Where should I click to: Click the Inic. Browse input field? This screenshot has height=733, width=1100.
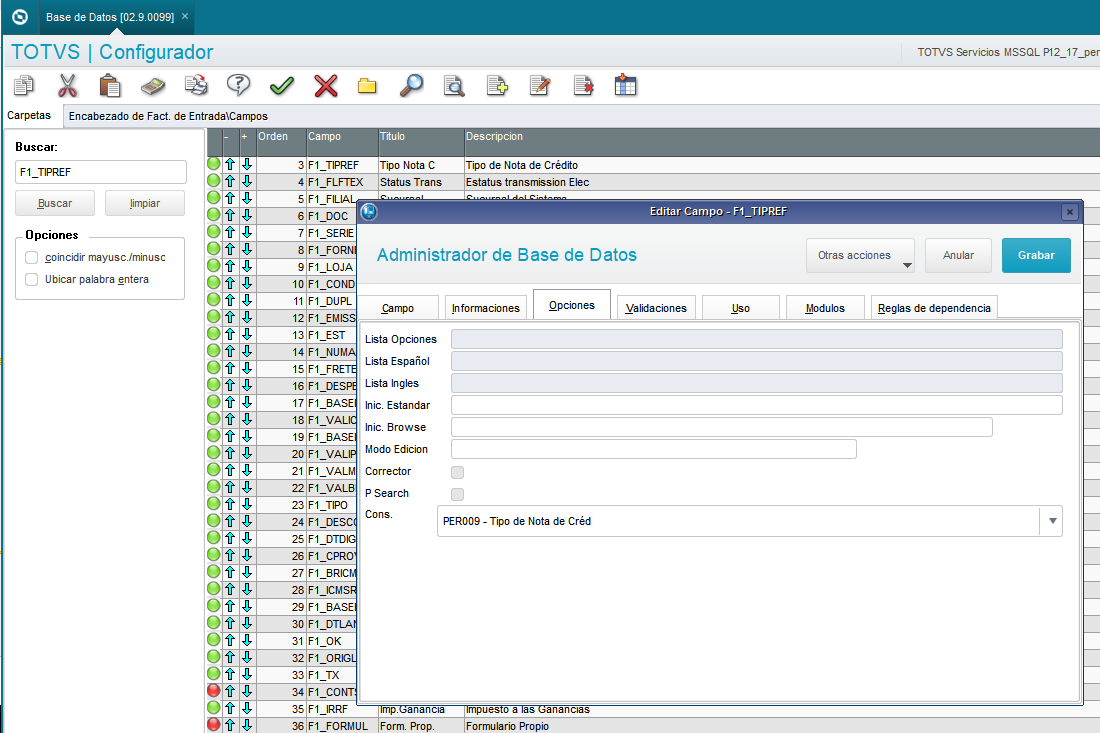point(721,427)
